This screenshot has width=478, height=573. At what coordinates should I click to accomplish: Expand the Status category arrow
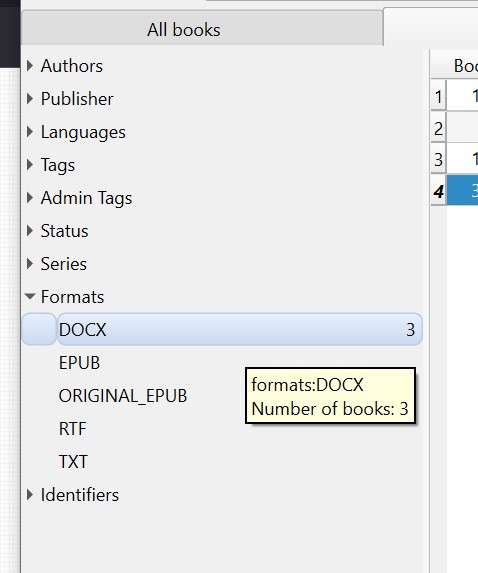pos(30,231)
